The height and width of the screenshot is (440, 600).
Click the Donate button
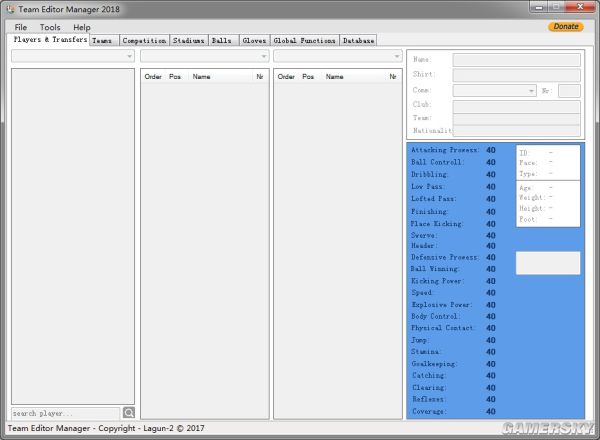pos(566,26)
